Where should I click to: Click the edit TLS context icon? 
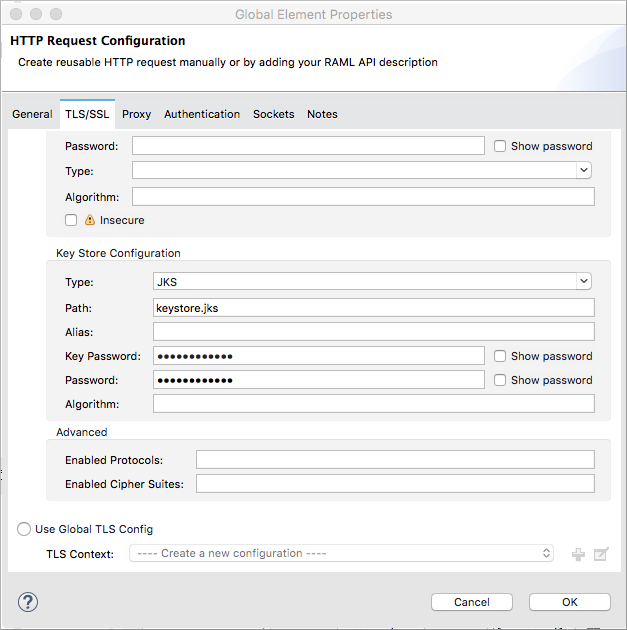pos(601,554)
